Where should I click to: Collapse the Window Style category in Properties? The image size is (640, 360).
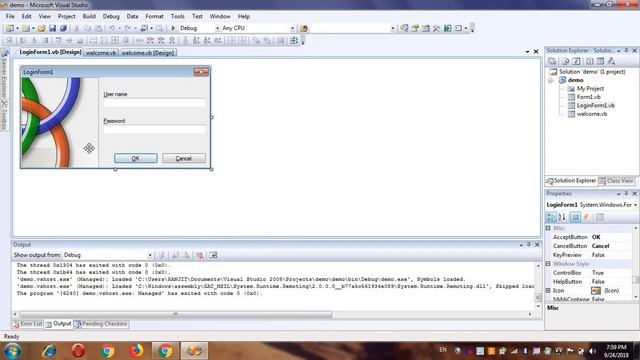coord(548,264)
